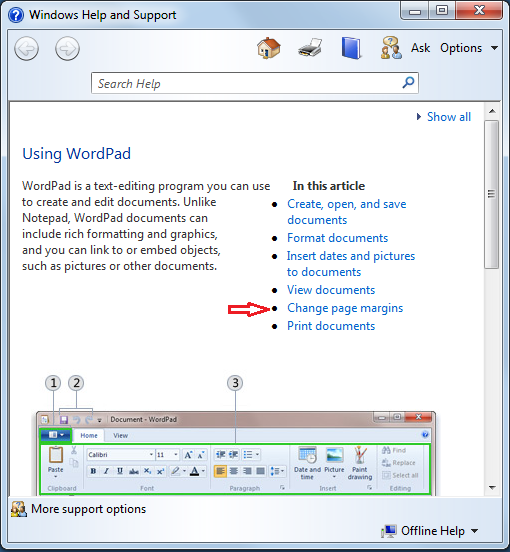The height and width of the screenshot is (552, 510).
Task: Click the vertical scrollbar thumb
Action: [491, 194]
